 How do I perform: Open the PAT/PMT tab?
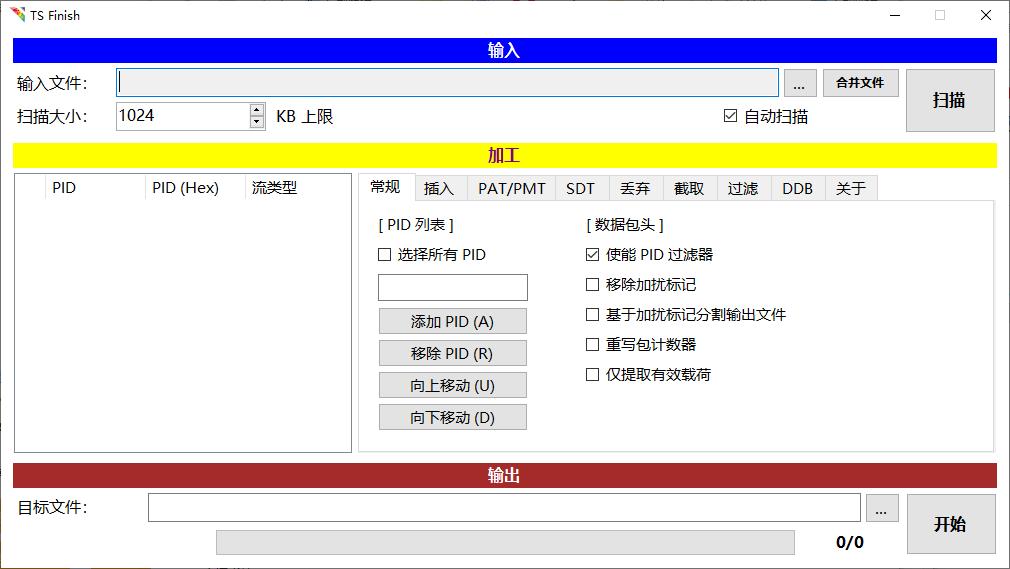pos(511,188)
